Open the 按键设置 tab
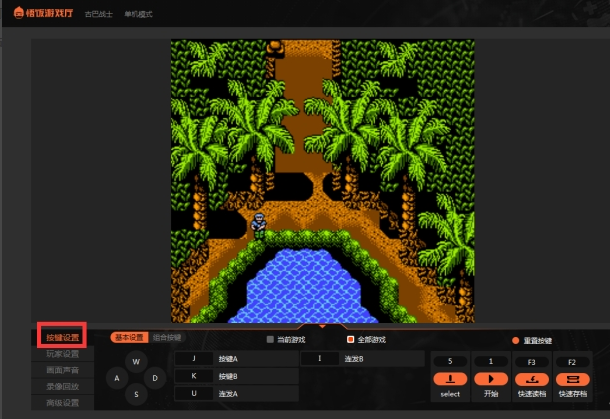610x419 pixels. coord(62,337)
